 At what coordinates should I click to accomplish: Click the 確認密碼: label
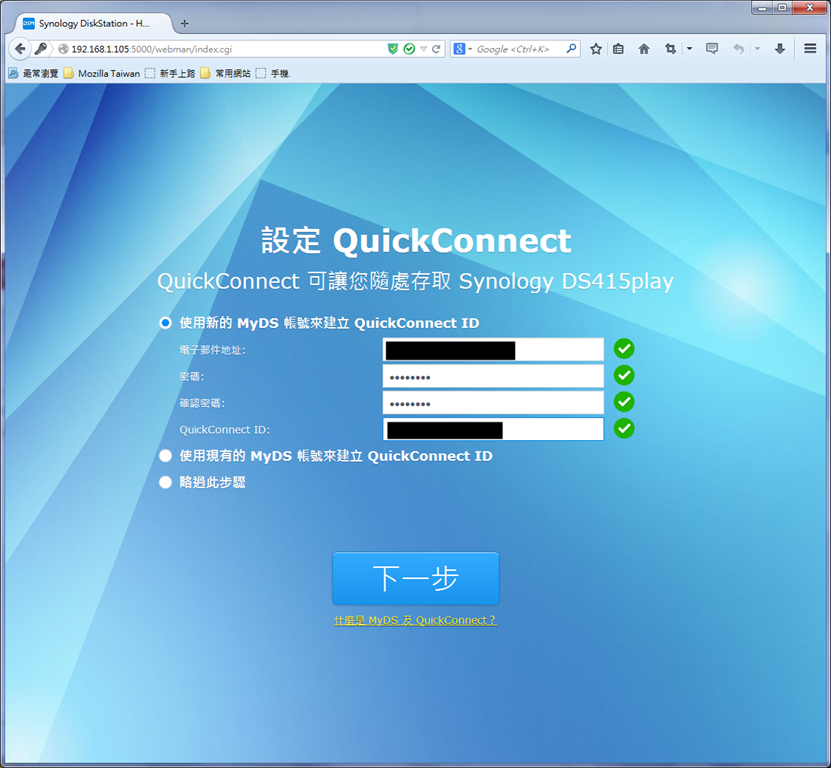[x=202, y=403]
